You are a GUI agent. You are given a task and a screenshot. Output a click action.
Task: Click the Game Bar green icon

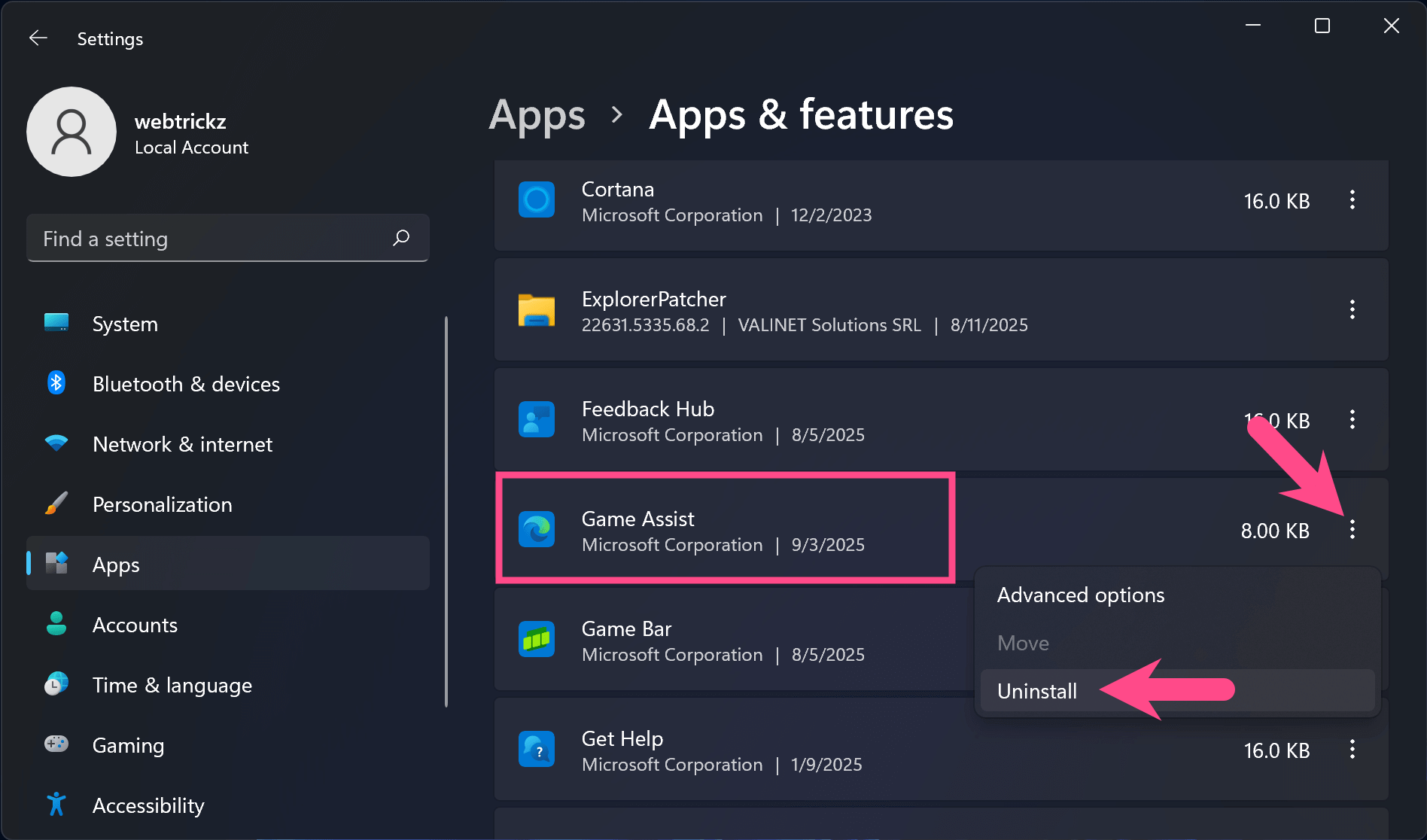[536, 639]
